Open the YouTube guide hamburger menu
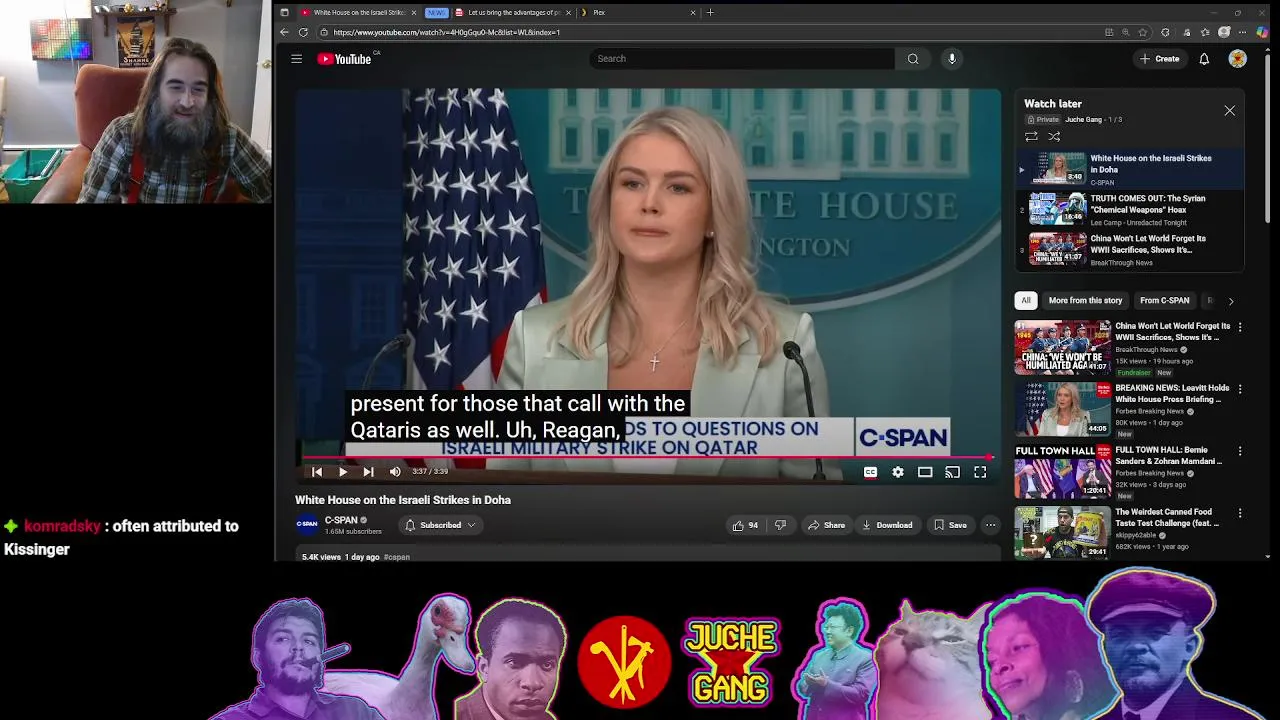 (296, 59)
